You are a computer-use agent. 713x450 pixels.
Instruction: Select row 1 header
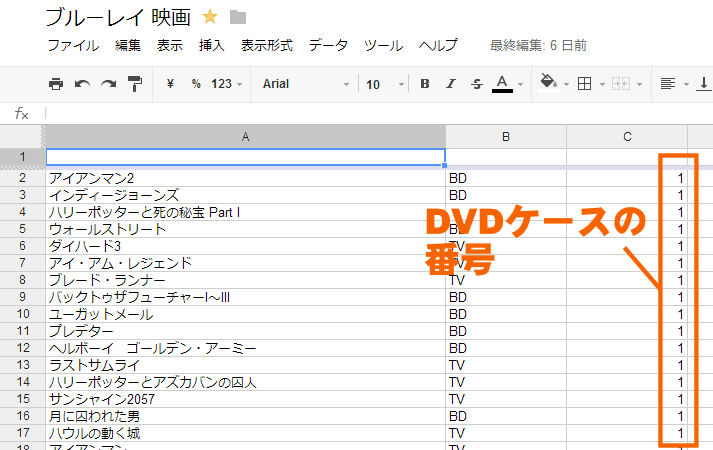point(22,157)
